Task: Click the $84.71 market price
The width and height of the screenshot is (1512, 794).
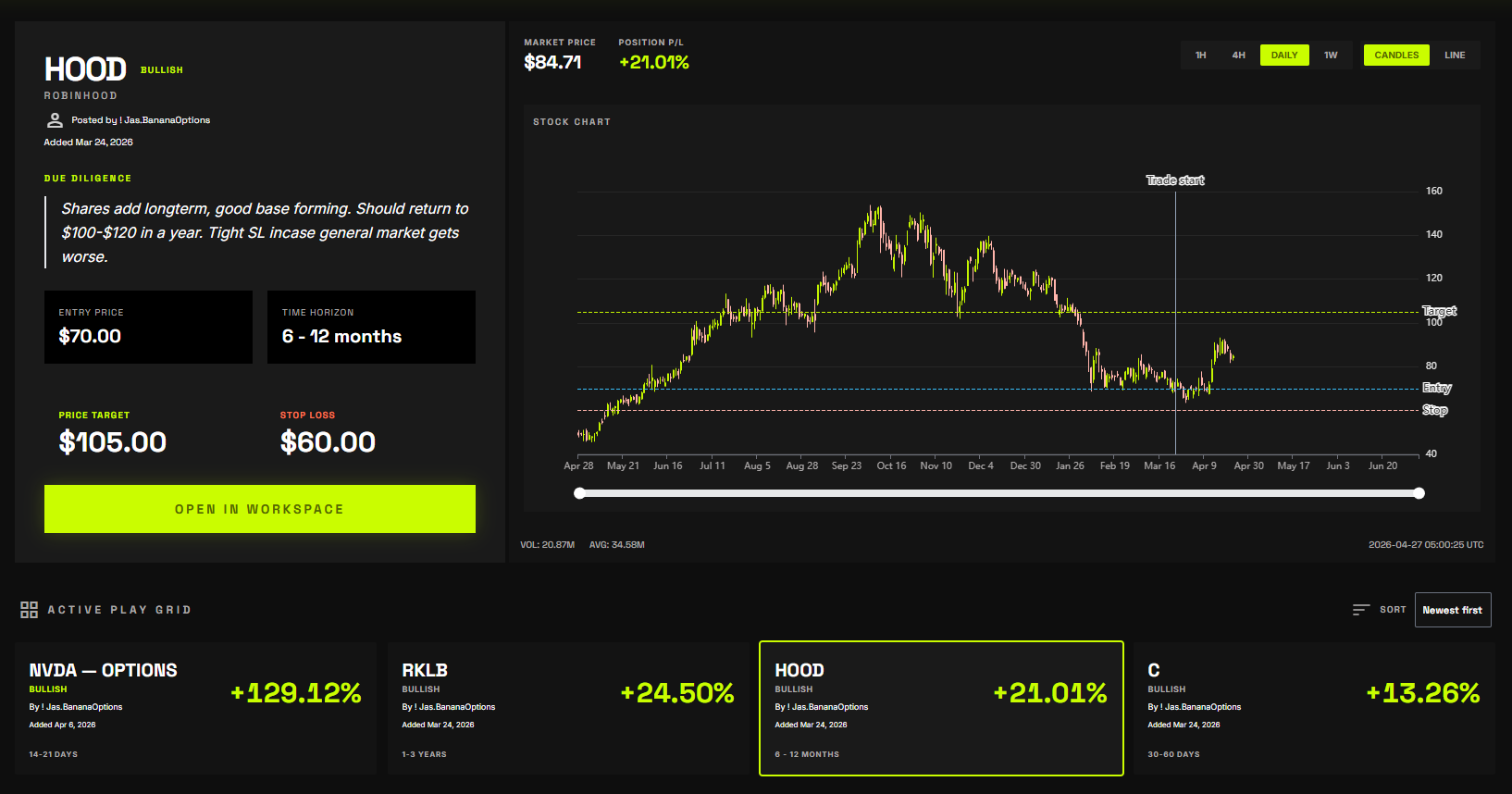Action: pos(552,62)
